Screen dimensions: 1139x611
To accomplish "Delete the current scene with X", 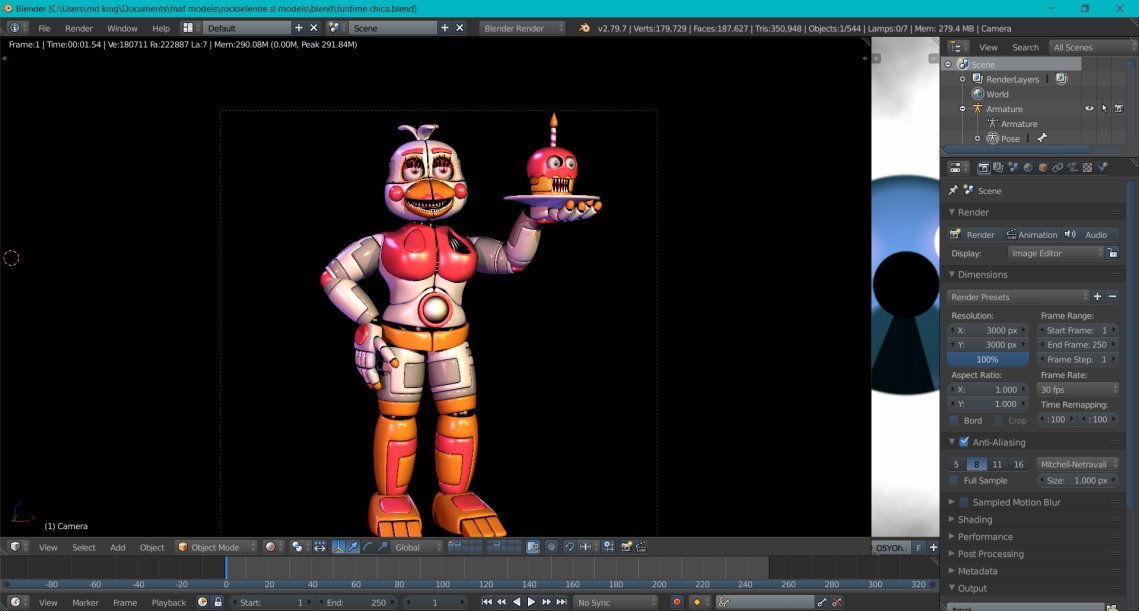I will [460, 28].
